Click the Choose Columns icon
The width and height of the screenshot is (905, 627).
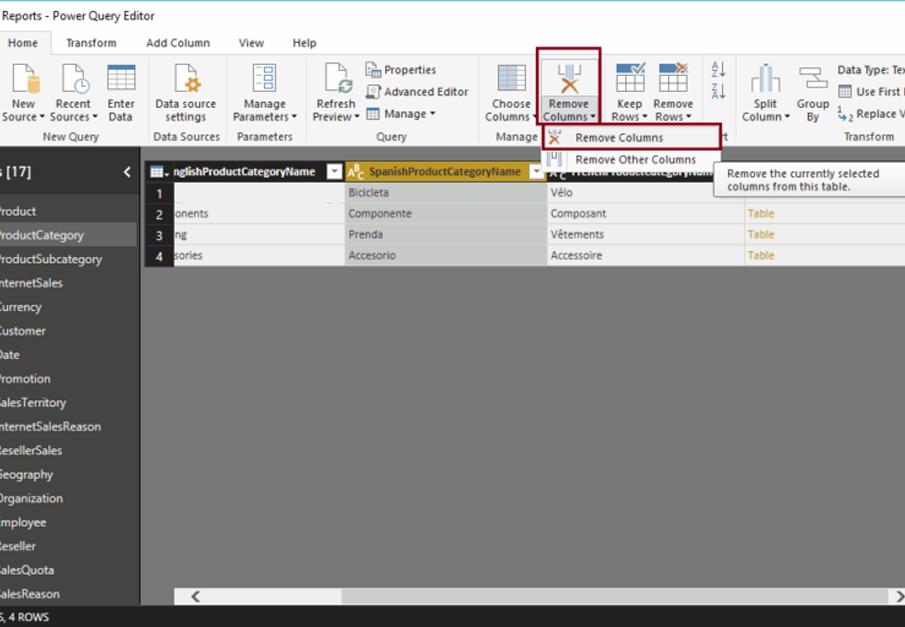[511, 78]
